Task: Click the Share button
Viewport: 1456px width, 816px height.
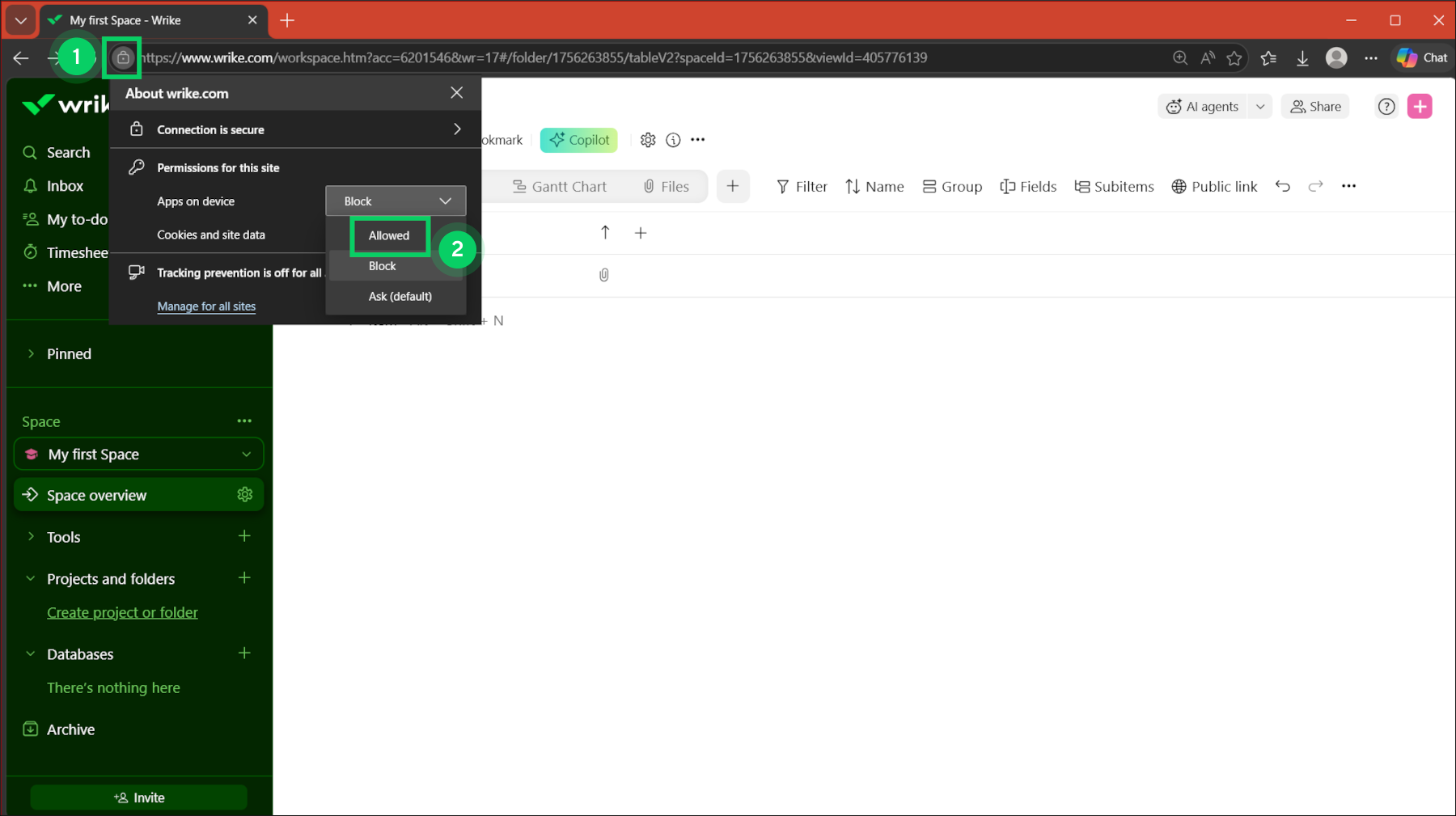Action: (x=1315, y=107)
